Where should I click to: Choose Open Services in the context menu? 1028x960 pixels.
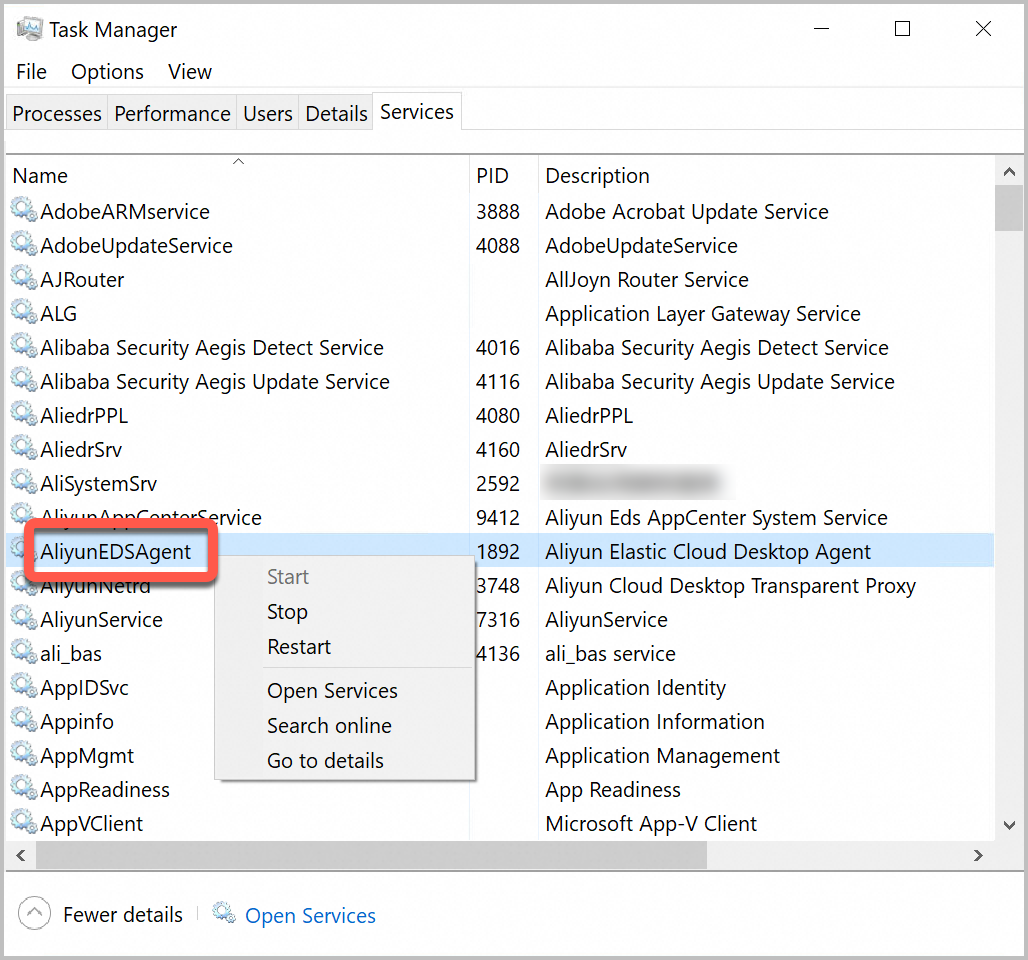coord(344,690)
